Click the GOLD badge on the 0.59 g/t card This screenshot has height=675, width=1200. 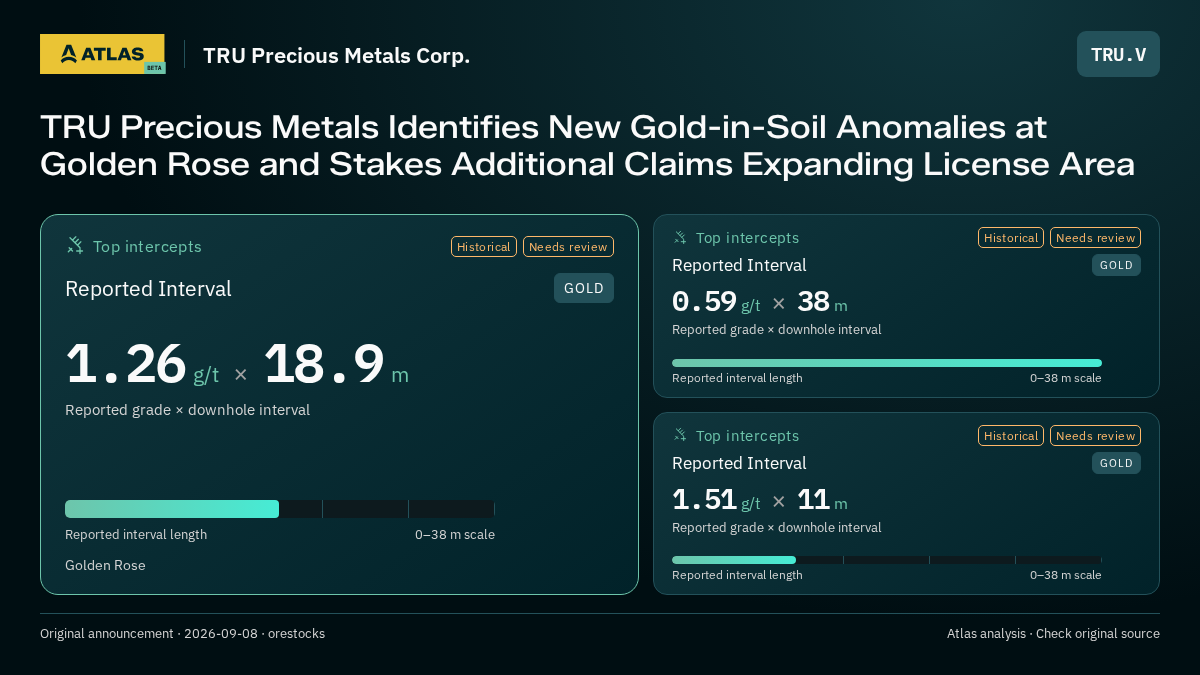tap(1116, 265)
